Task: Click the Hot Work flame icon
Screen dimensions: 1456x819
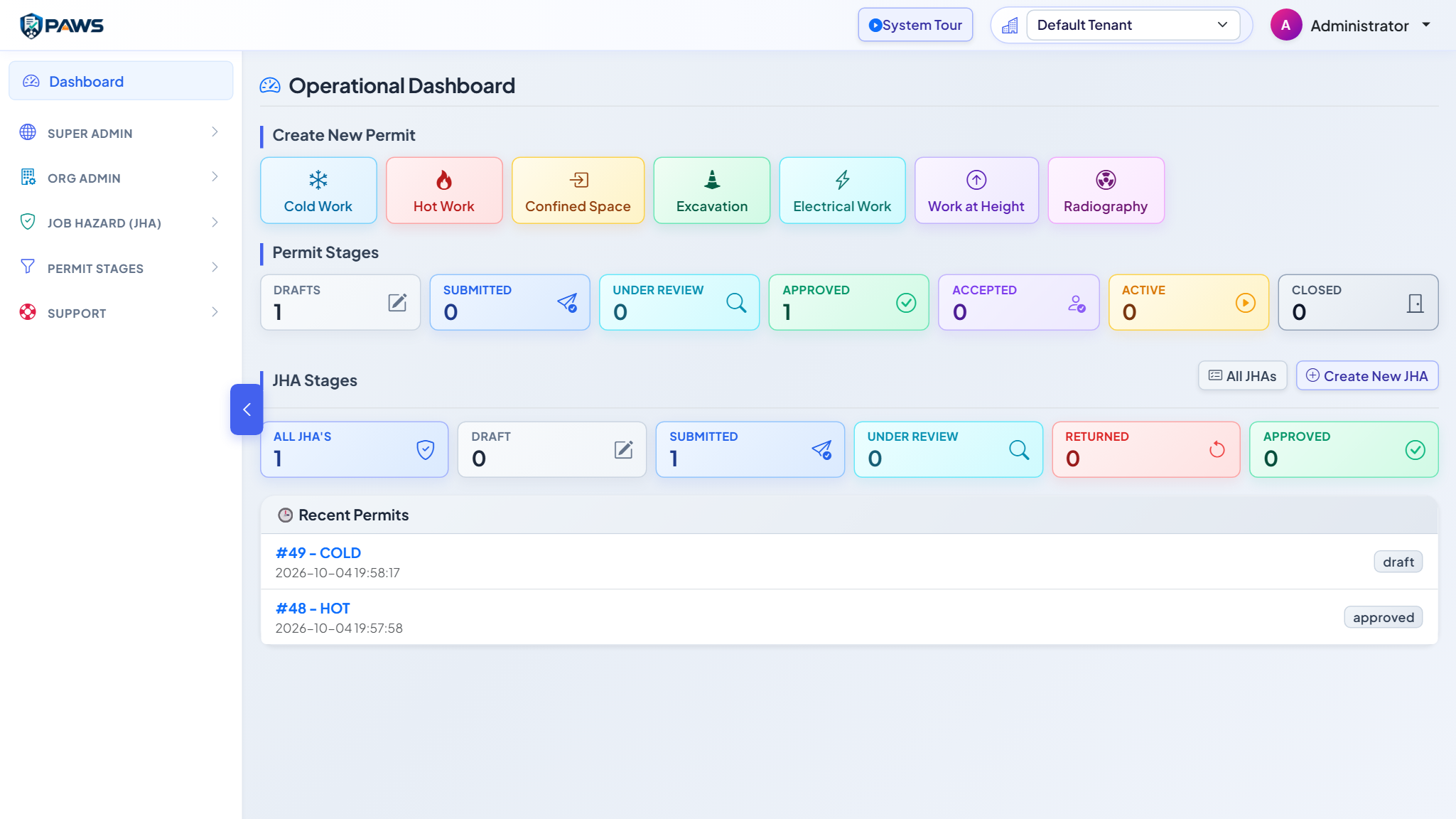Action: pos(444,180)
